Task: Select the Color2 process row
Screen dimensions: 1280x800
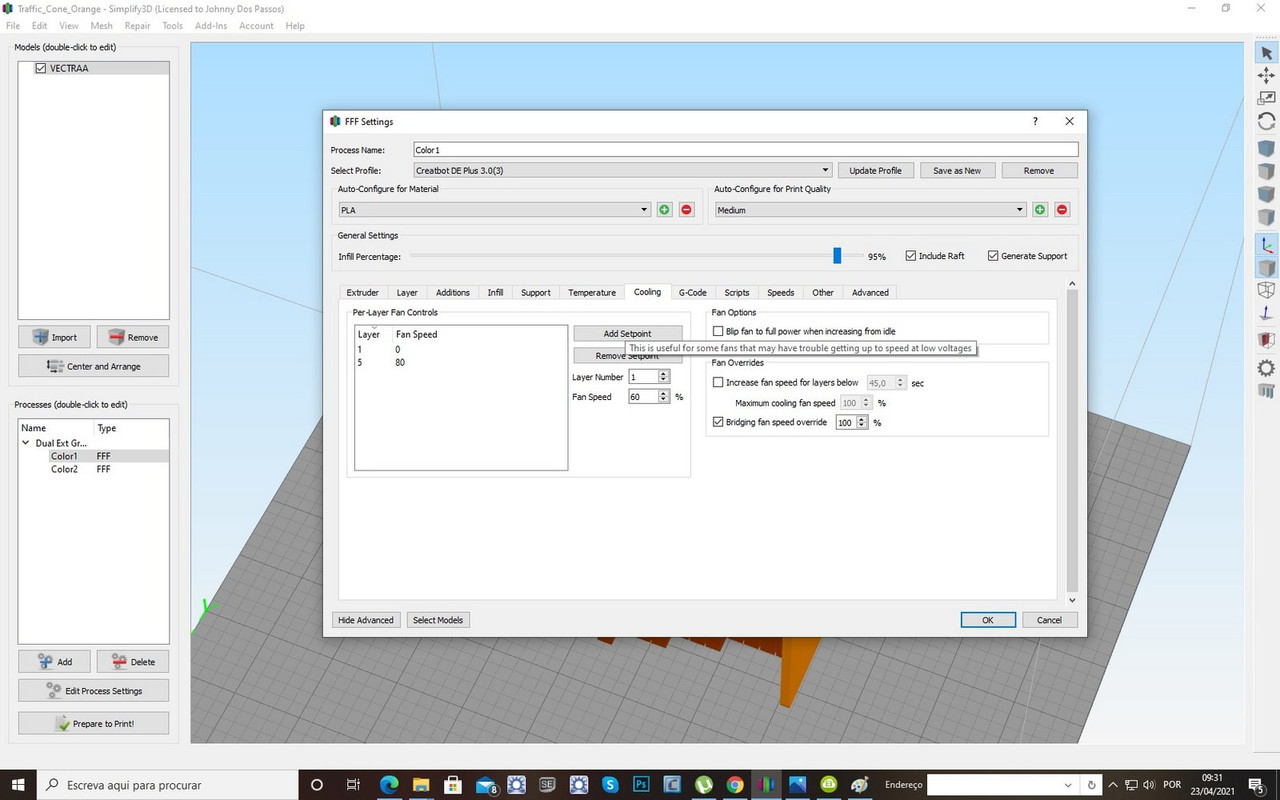Action: pos(95,469)
